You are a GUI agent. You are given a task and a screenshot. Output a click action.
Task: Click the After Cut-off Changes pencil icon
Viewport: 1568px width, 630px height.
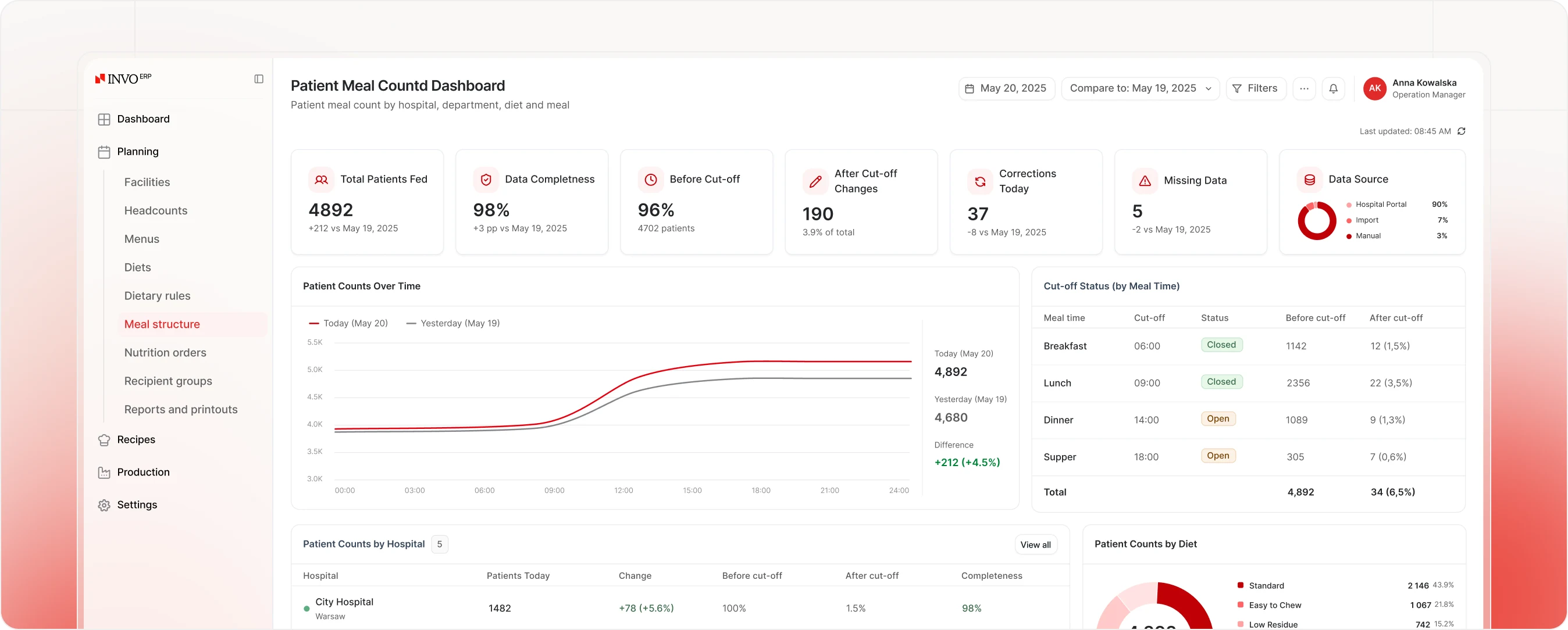pos(815,181)
